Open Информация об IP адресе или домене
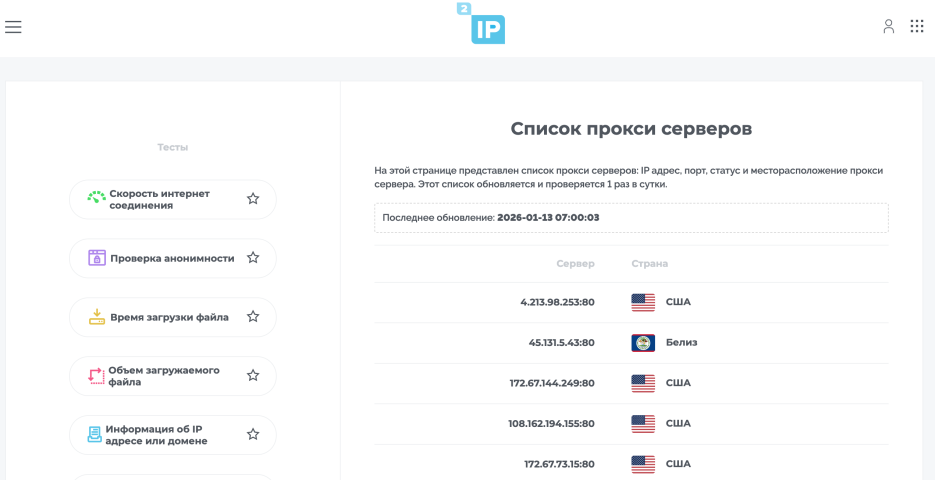935x480 pixels. (173, 435)
